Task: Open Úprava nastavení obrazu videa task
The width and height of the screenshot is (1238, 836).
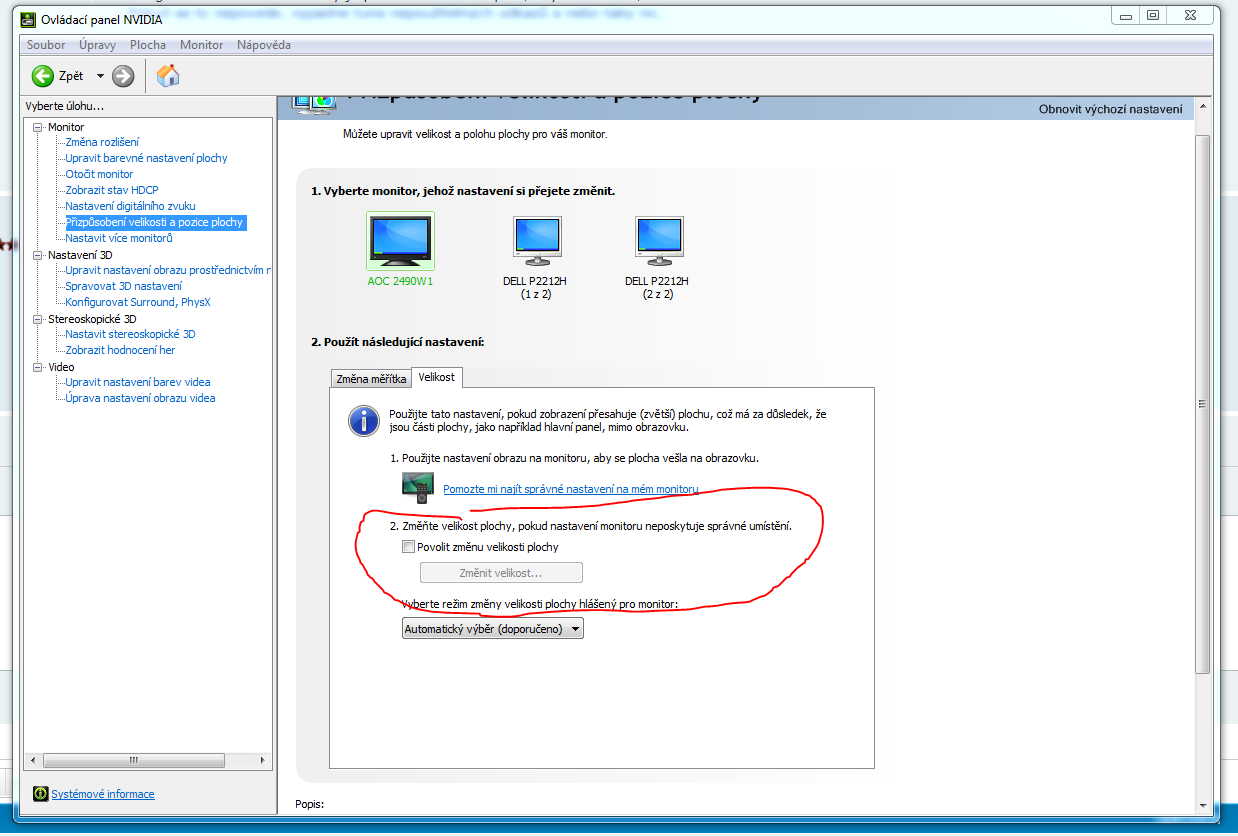Action: pos(140,398)
